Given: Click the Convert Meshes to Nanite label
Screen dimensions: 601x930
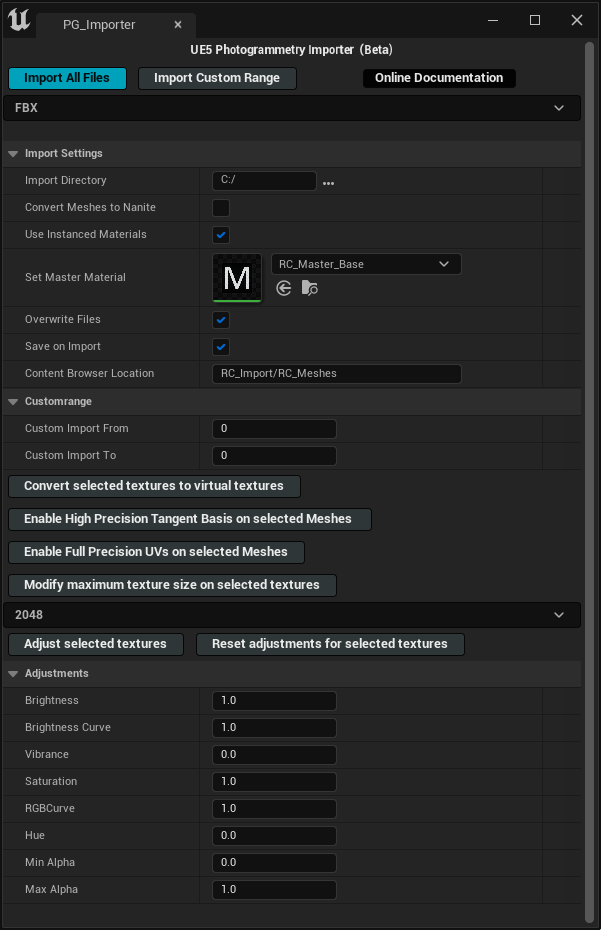Looking at the screenshot, I should coord(90,208).
